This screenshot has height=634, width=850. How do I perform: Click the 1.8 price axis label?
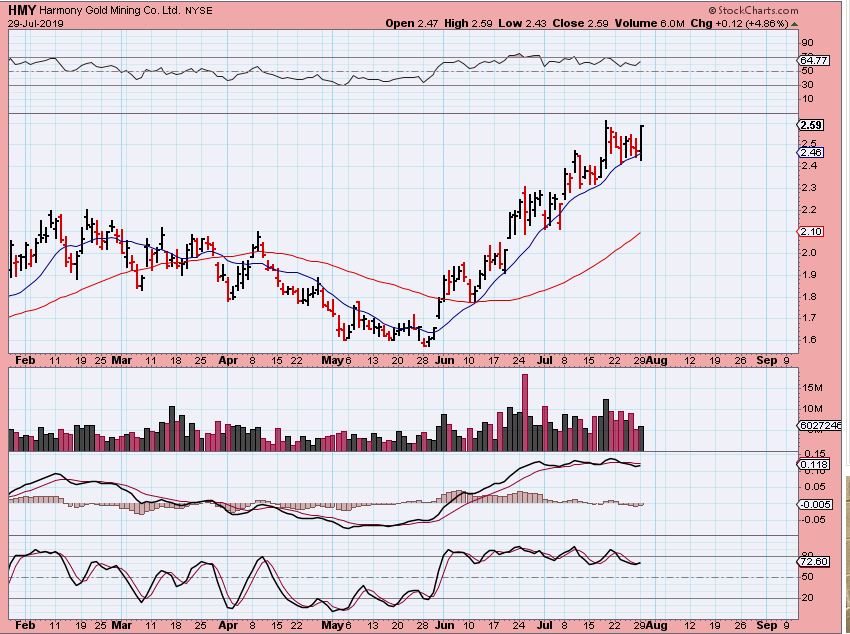pyautogui.click(x=808, y=296)
